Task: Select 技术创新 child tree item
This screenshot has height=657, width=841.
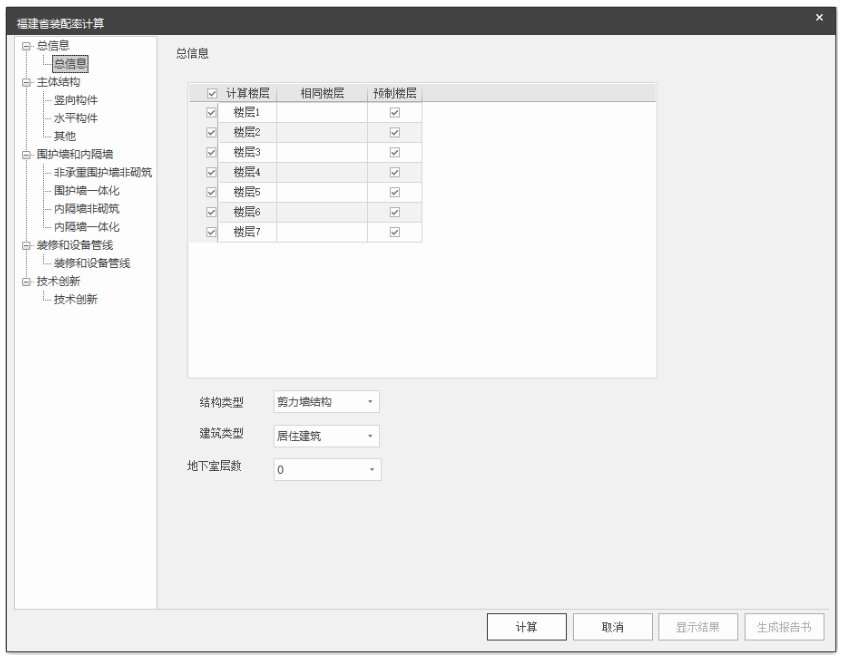Action: (76, 299)
